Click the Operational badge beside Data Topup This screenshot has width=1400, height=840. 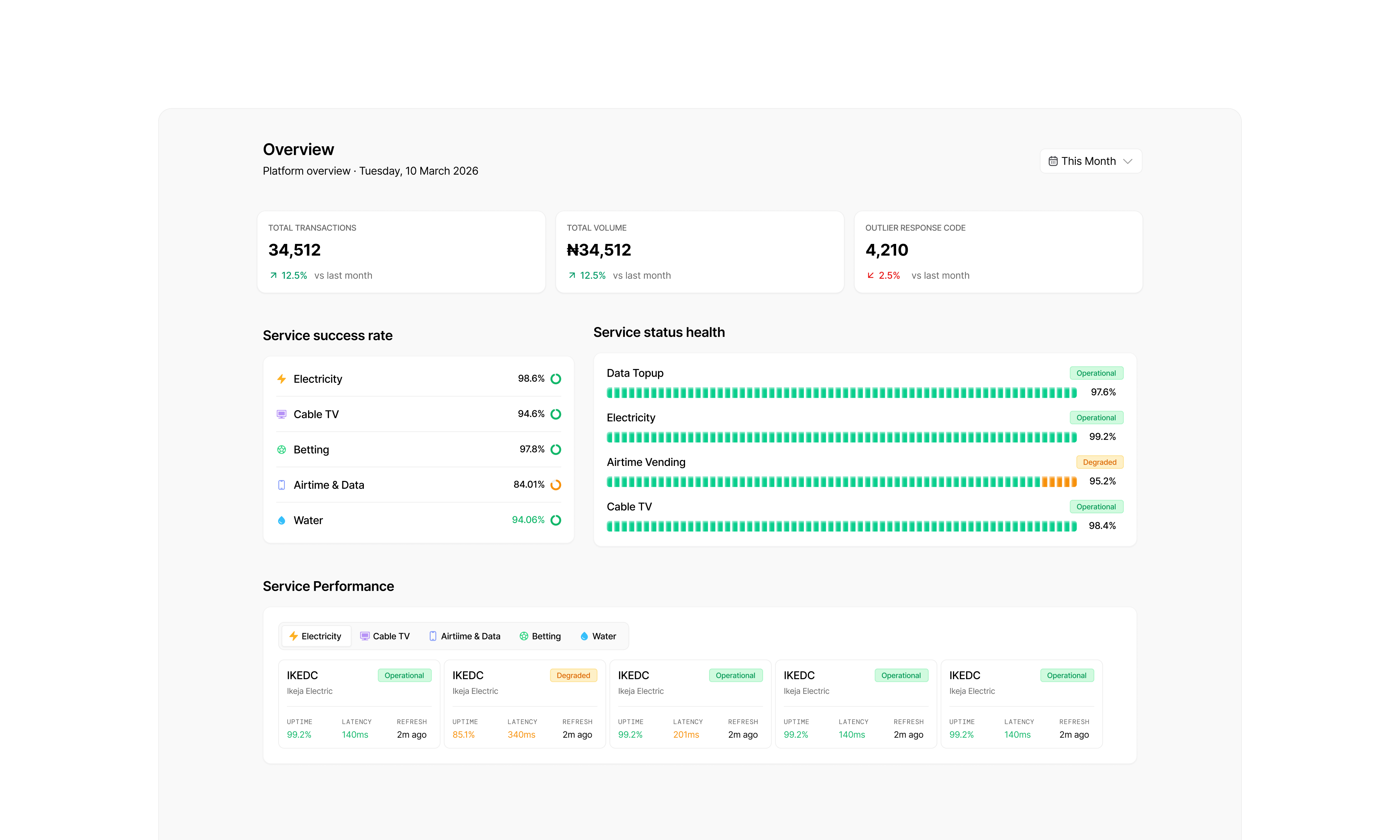point(1096,373)
